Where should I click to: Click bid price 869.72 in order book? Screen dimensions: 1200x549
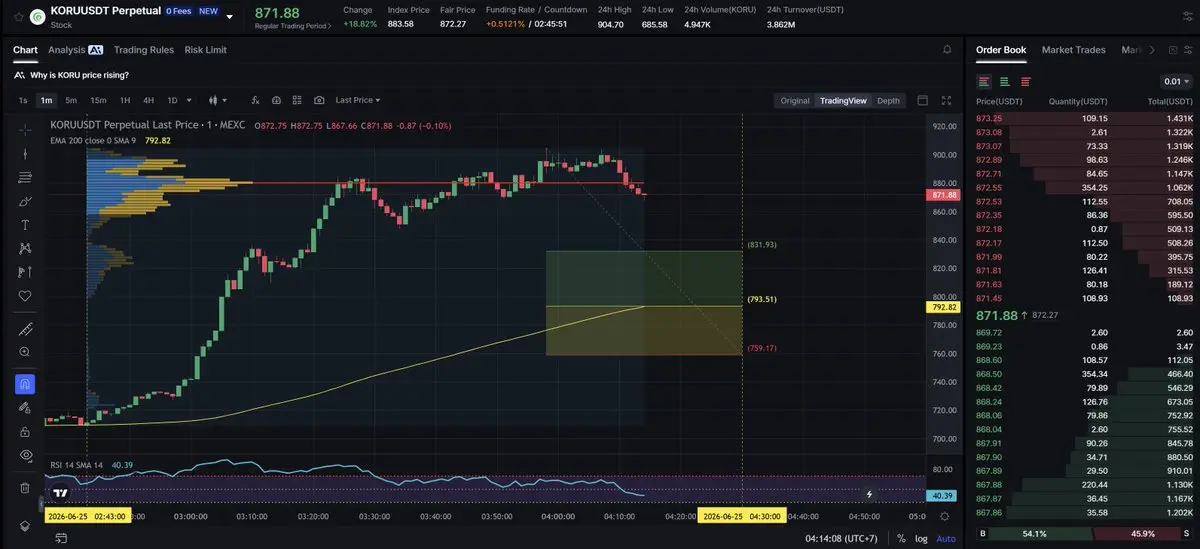pos(988,332)
